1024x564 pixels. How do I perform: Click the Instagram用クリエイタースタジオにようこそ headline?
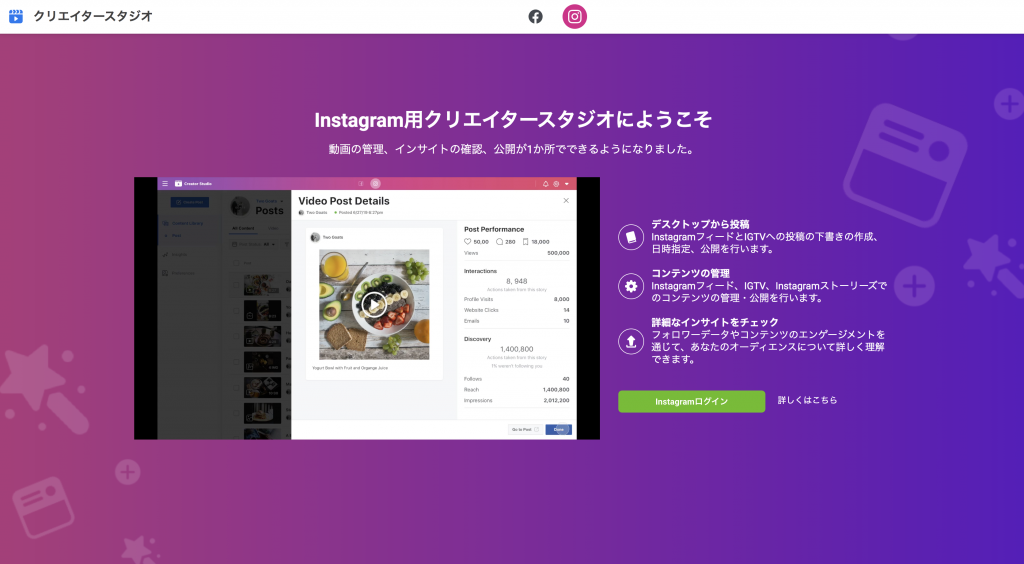point(513,119)
